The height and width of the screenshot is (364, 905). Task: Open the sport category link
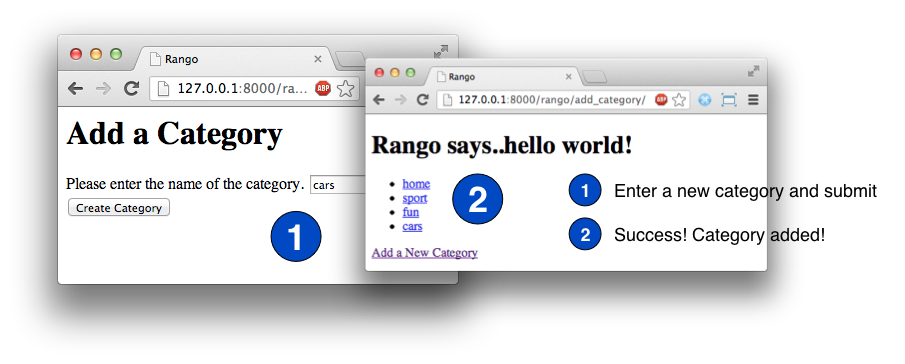(x=415, y=198)
